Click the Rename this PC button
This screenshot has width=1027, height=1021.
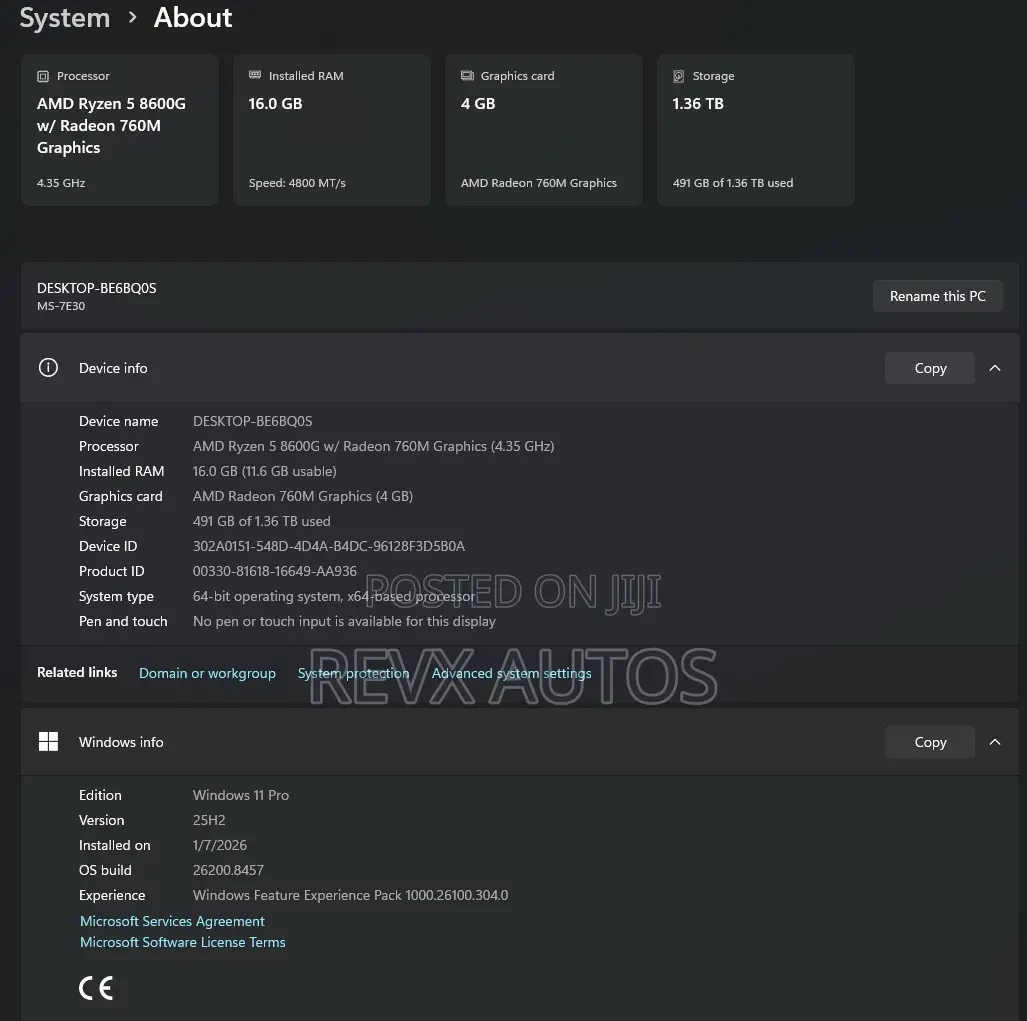[937, 296]
